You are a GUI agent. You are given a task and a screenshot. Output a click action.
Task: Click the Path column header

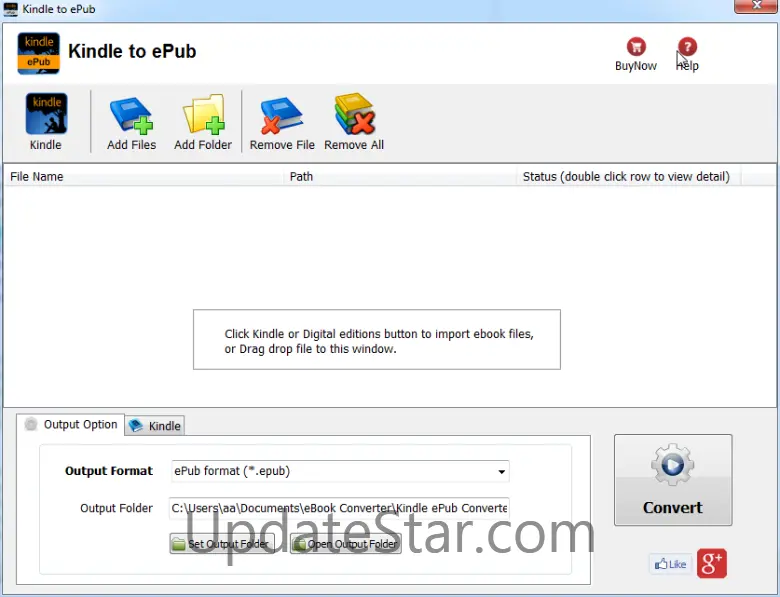click(400, 177)
